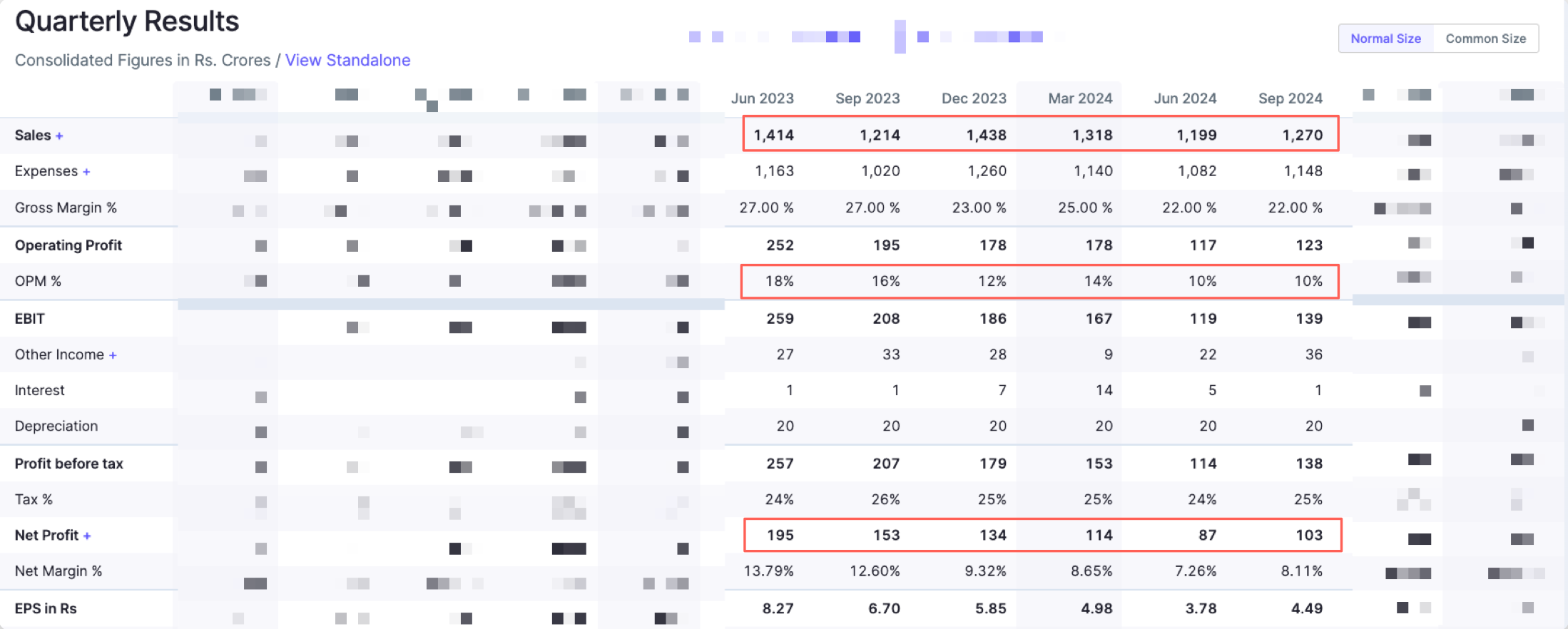
Task: Open the View Standalone link
Action: click(347, 60)
